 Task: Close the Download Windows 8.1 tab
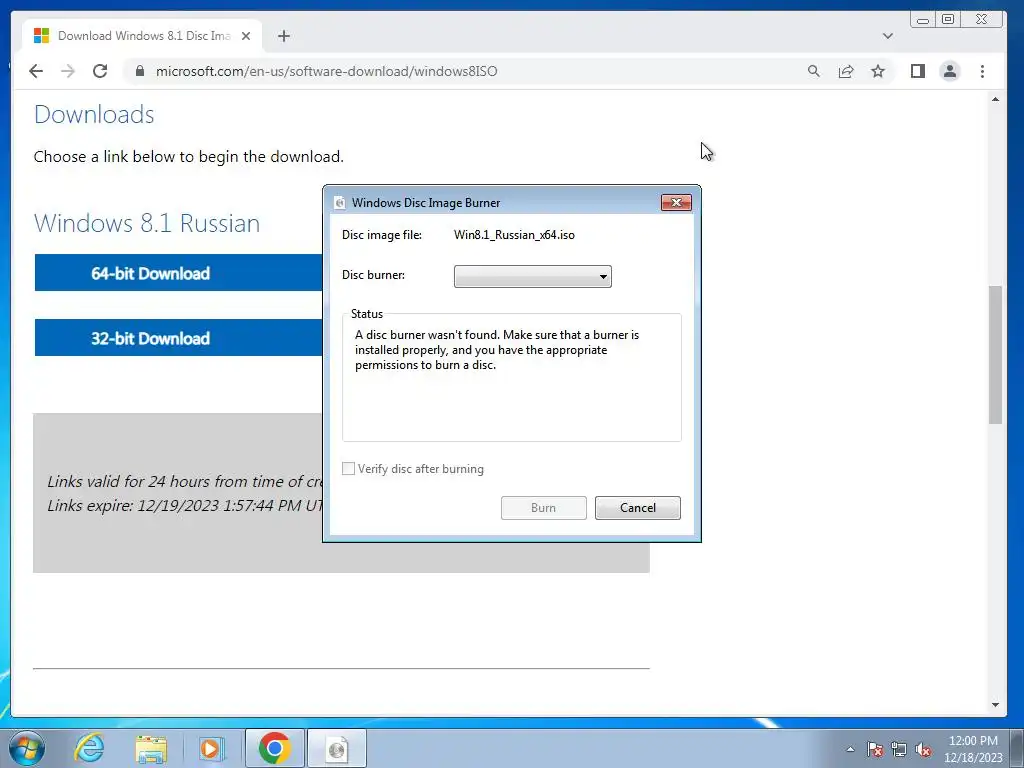pyautogui.click(x=246, y=36)
